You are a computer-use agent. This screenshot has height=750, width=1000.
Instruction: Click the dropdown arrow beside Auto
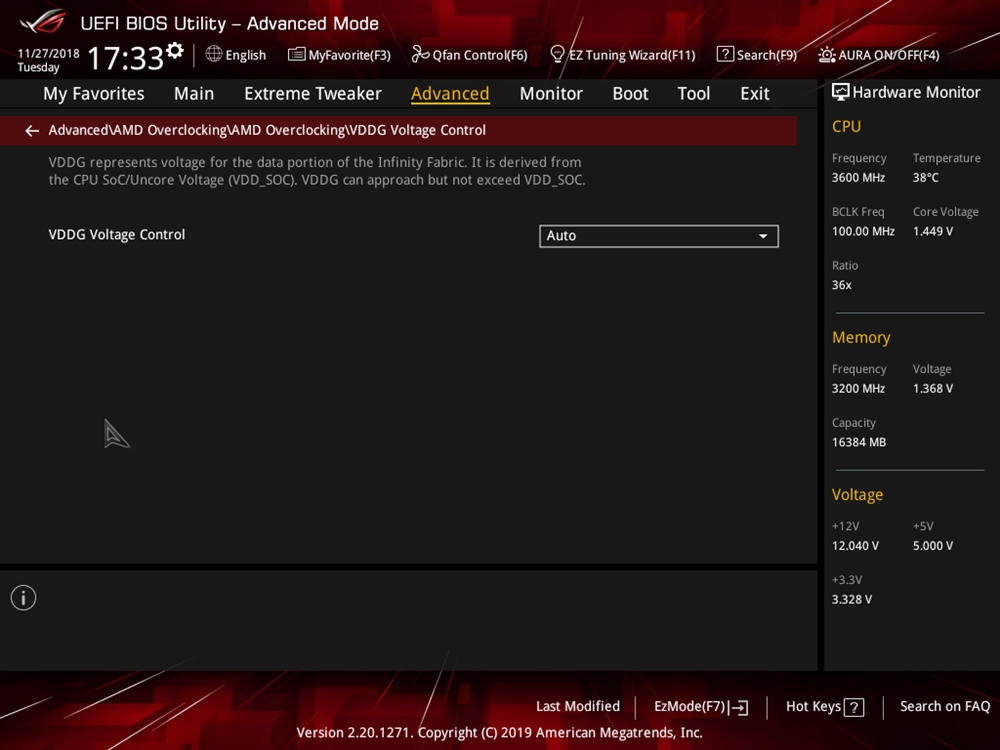point(763,236)
